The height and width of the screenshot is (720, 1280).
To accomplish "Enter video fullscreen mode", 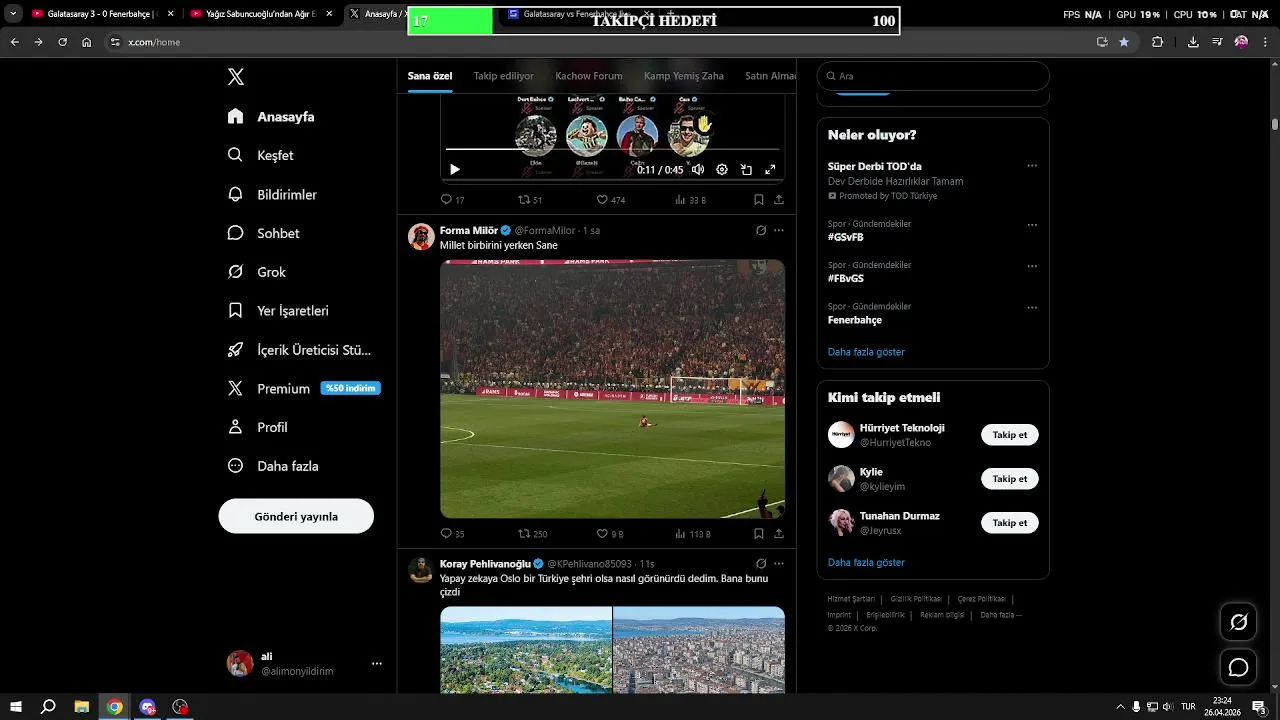I will coord(770,170).
